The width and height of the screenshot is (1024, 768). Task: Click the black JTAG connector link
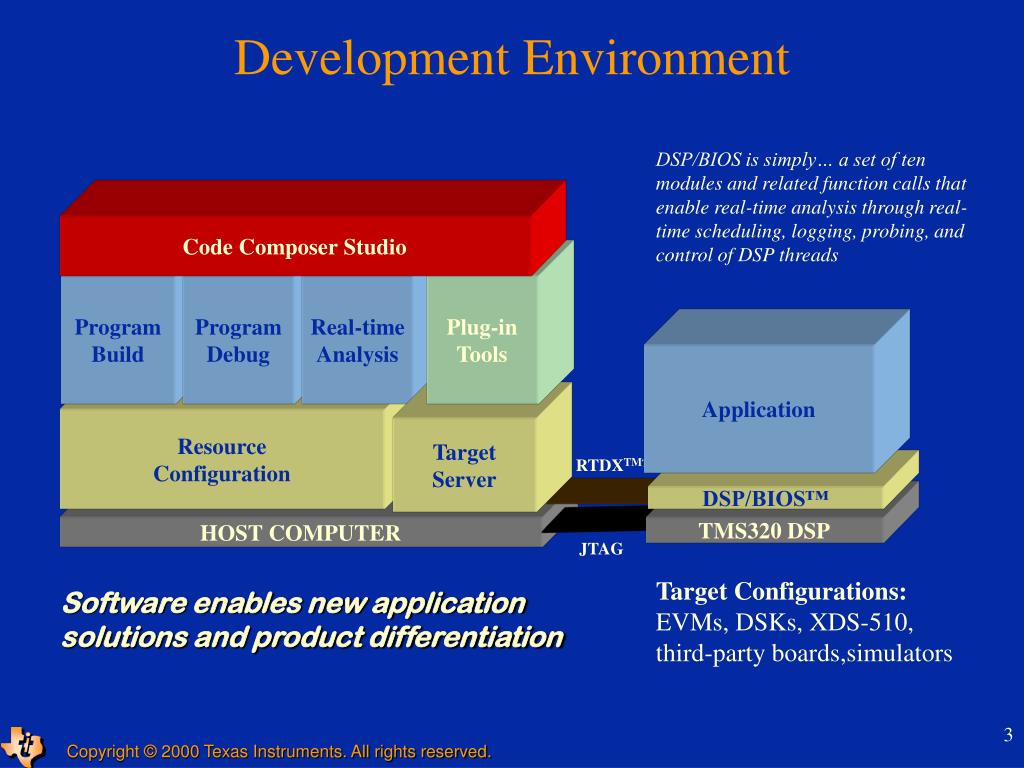[x=594, y=520]
